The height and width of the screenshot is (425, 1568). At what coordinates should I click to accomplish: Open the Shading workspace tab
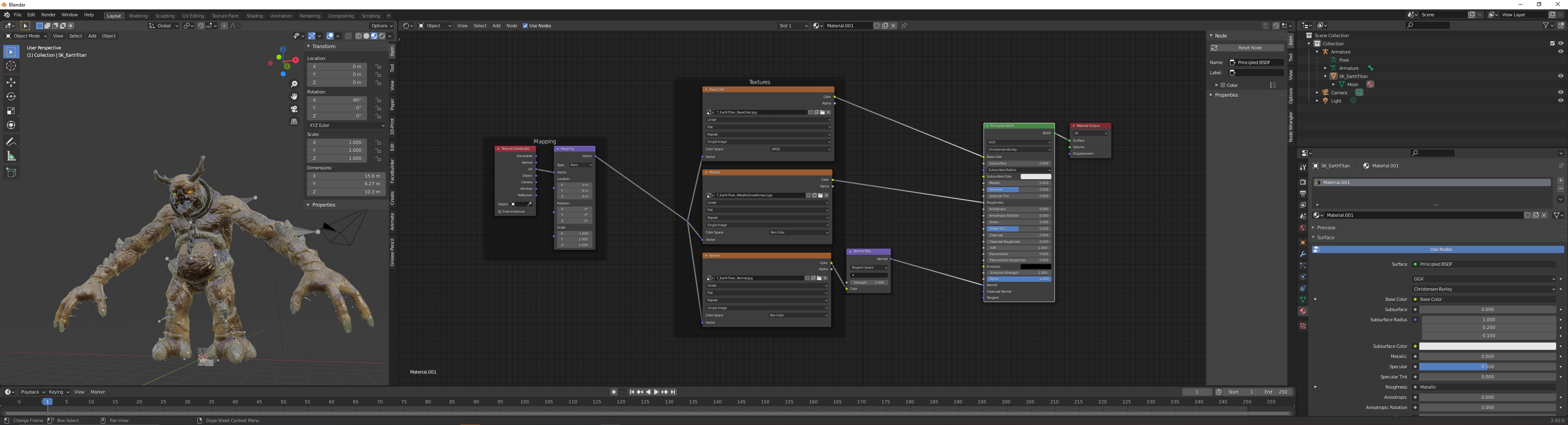(254, 16)
